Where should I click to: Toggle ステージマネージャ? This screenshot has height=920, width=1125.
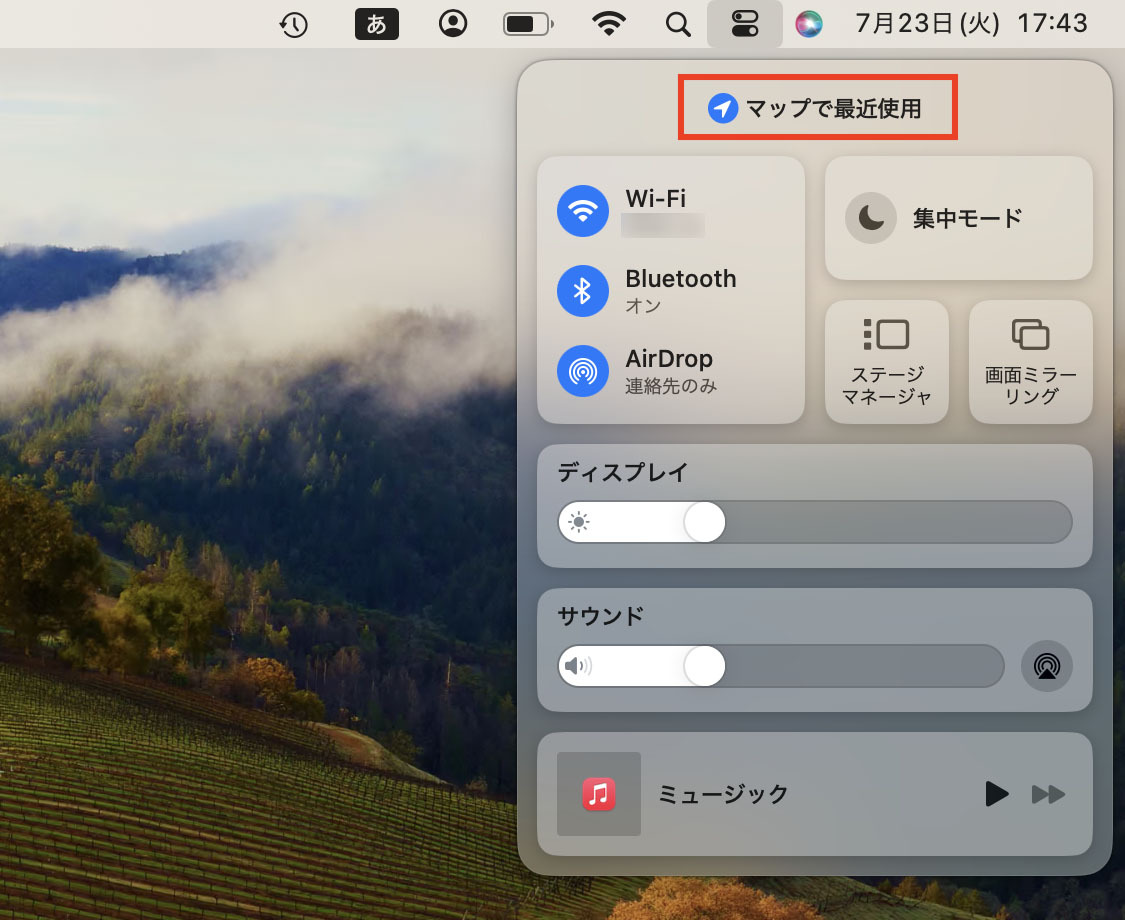coord(887,362)
